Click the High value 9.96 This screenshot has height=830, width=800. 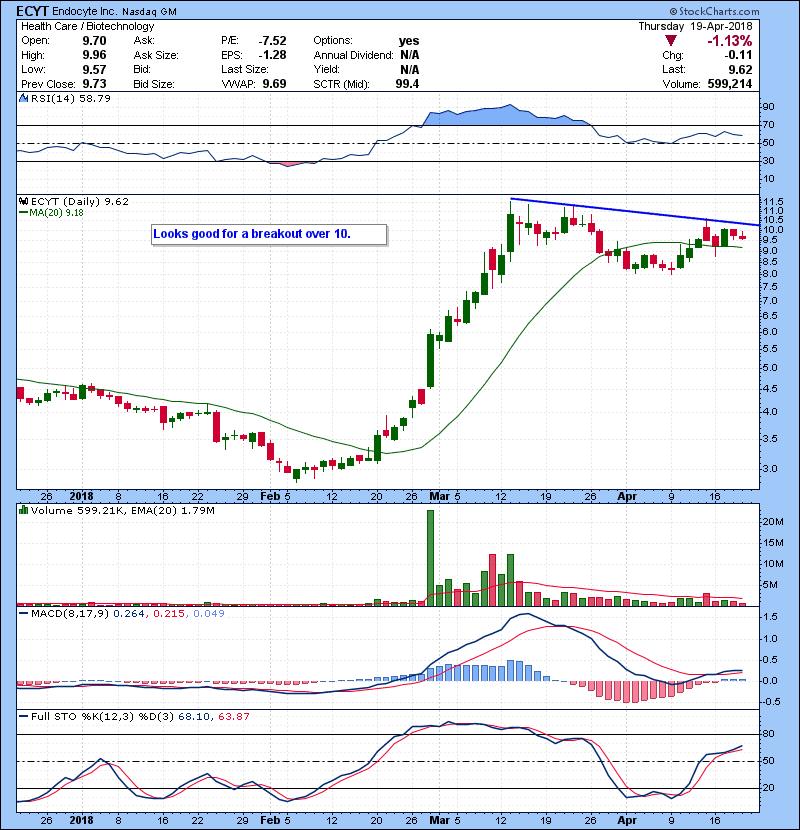(x=94, y=55)
